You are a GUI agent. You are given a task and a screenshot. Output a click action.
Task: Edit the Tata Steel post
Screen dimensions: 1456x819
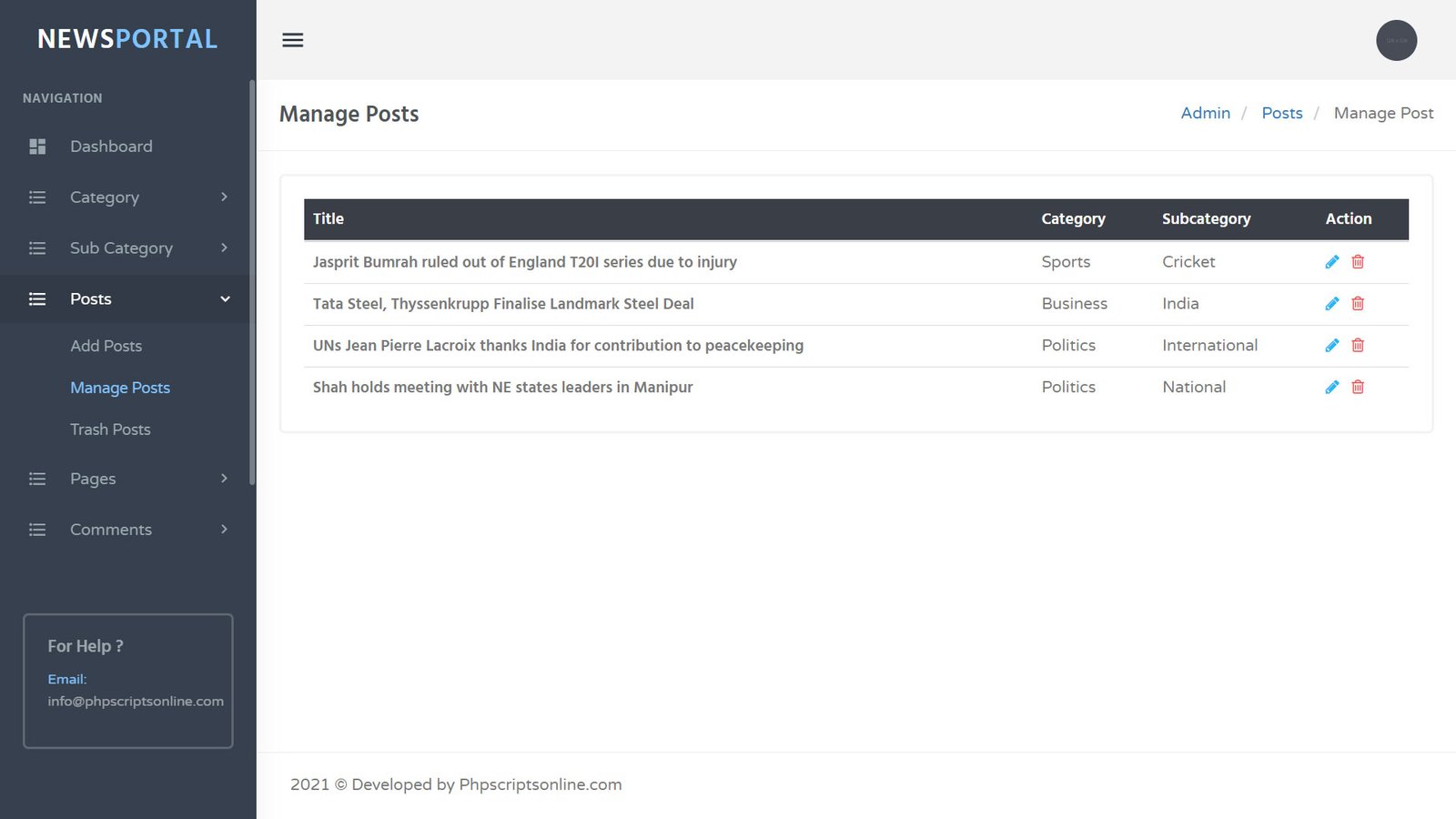click(1331, 304)
